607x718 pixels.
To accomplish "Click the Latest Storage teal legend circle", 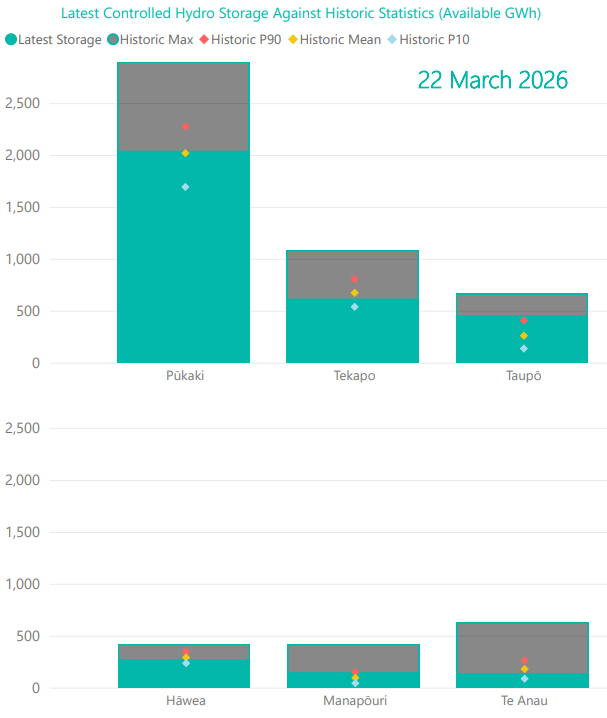I will (11, 40).
